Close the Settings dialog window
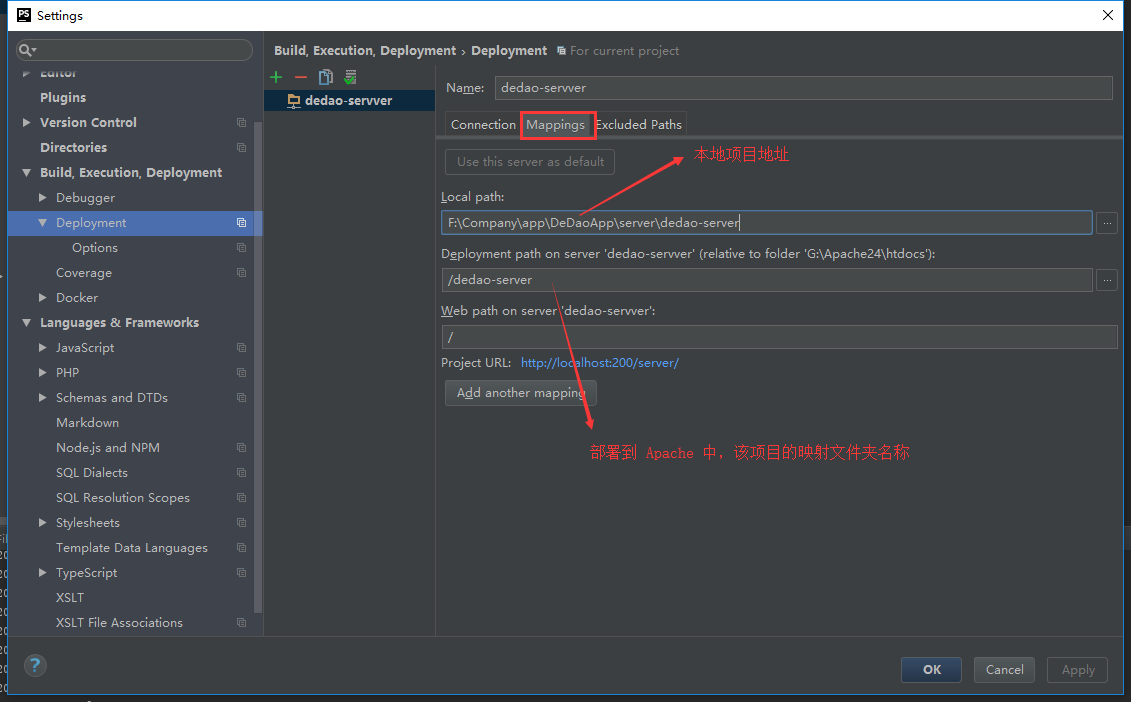Image resolution: width=1131 pixels, height=702 pixels. coord(1108,15)
